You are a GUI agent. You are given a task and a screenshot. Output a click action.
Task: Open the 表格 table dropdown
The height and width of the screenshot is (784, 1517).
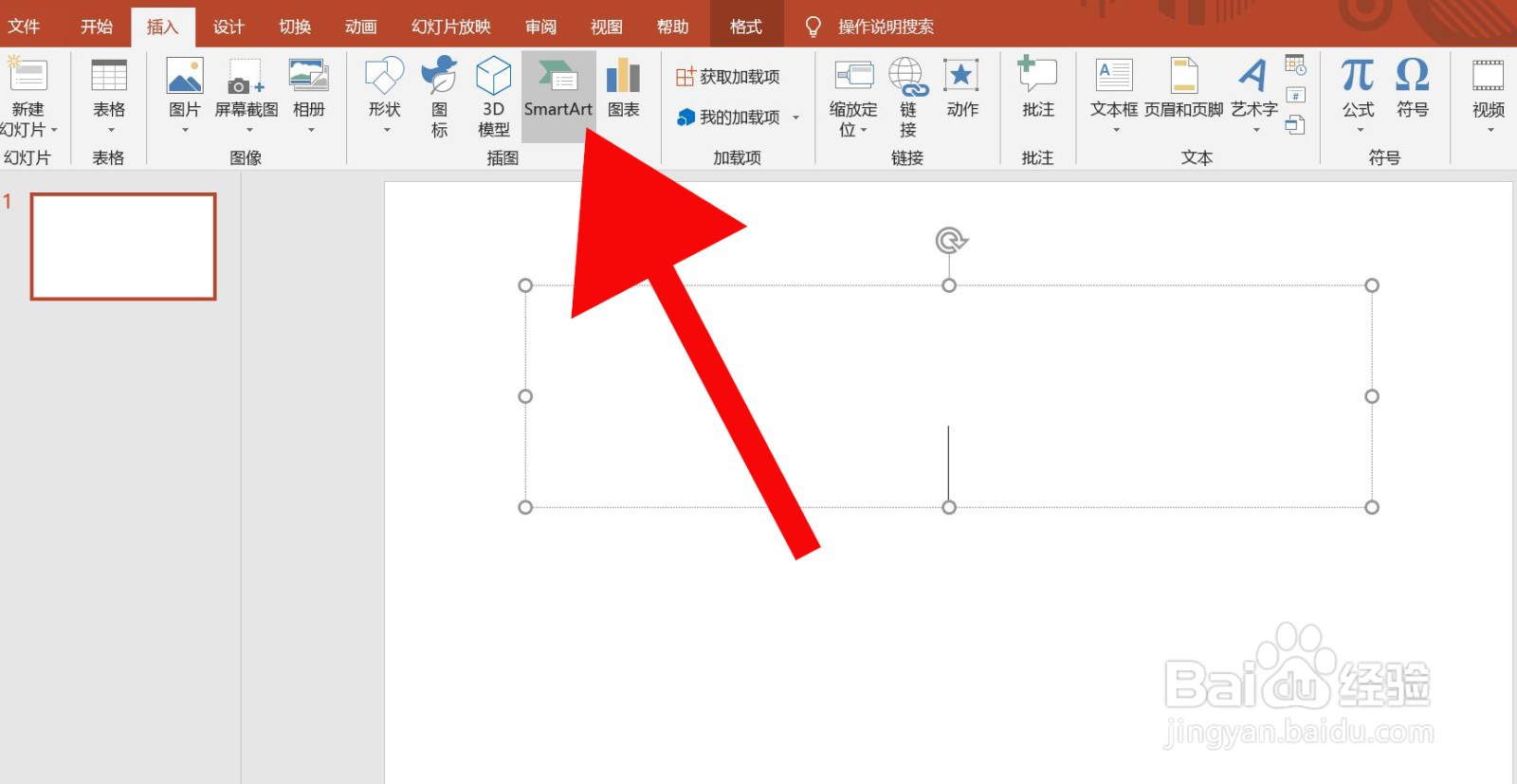110,130
